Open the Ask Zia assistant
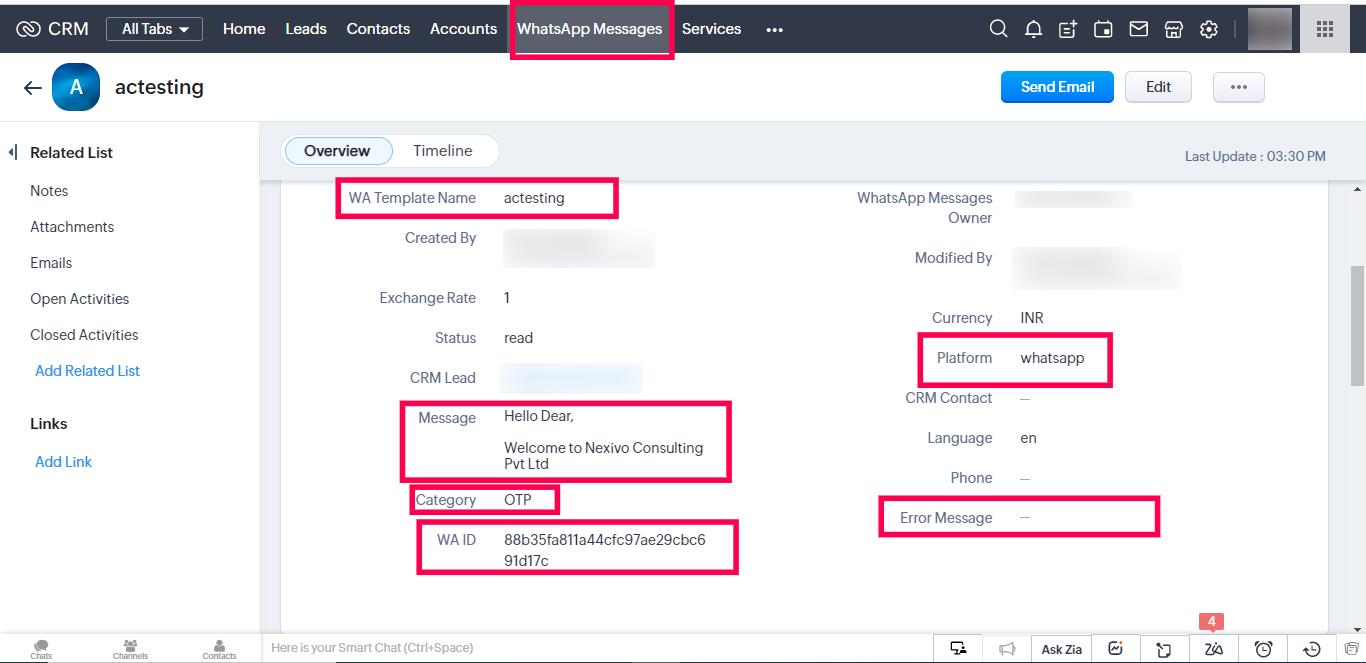The height and width of the screenshot is (663, 1366). click(x=1061, y=649)
